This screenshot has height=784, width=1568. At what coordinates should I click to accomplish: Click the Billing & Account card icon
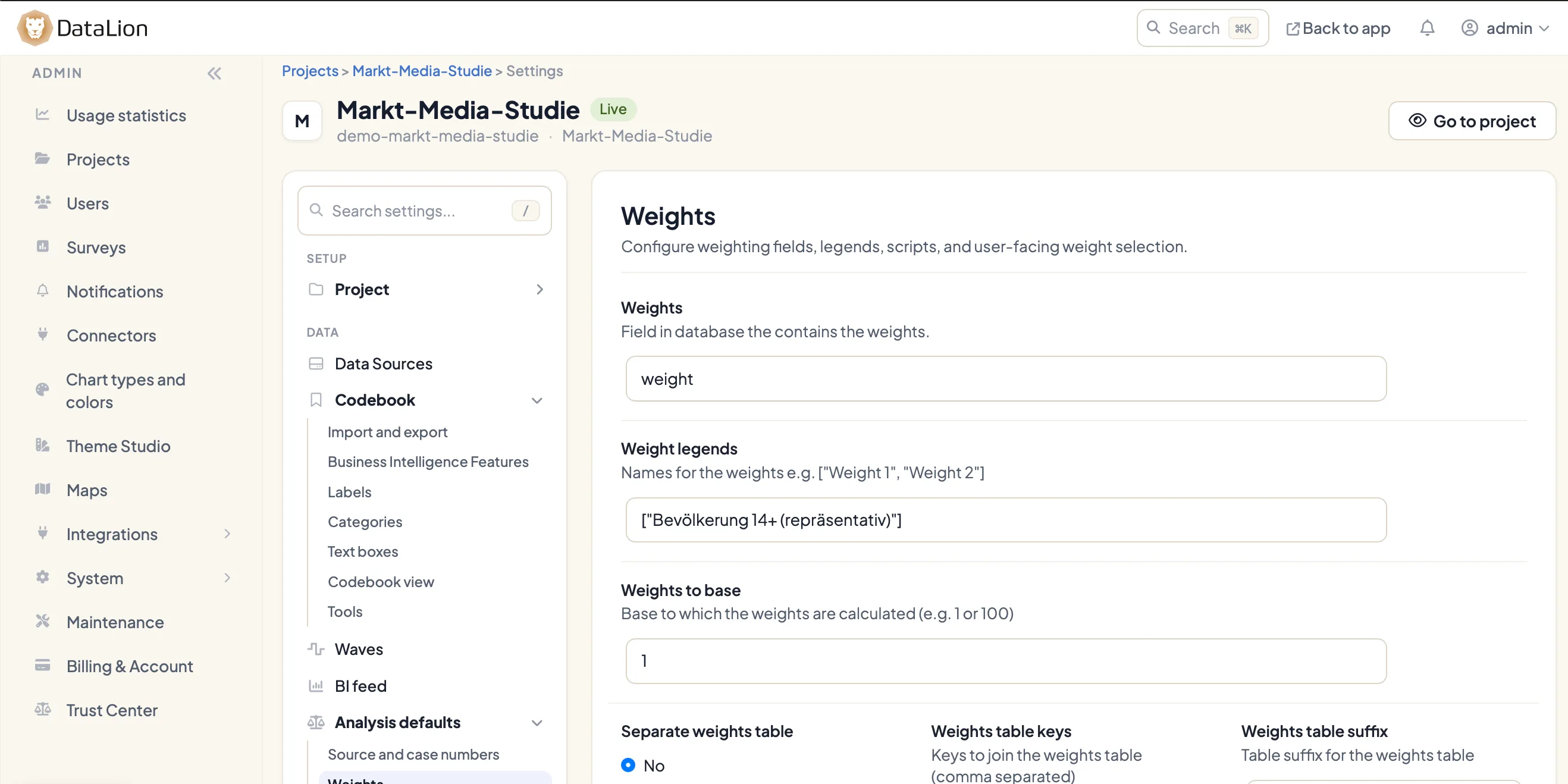[x=43, y=664]
